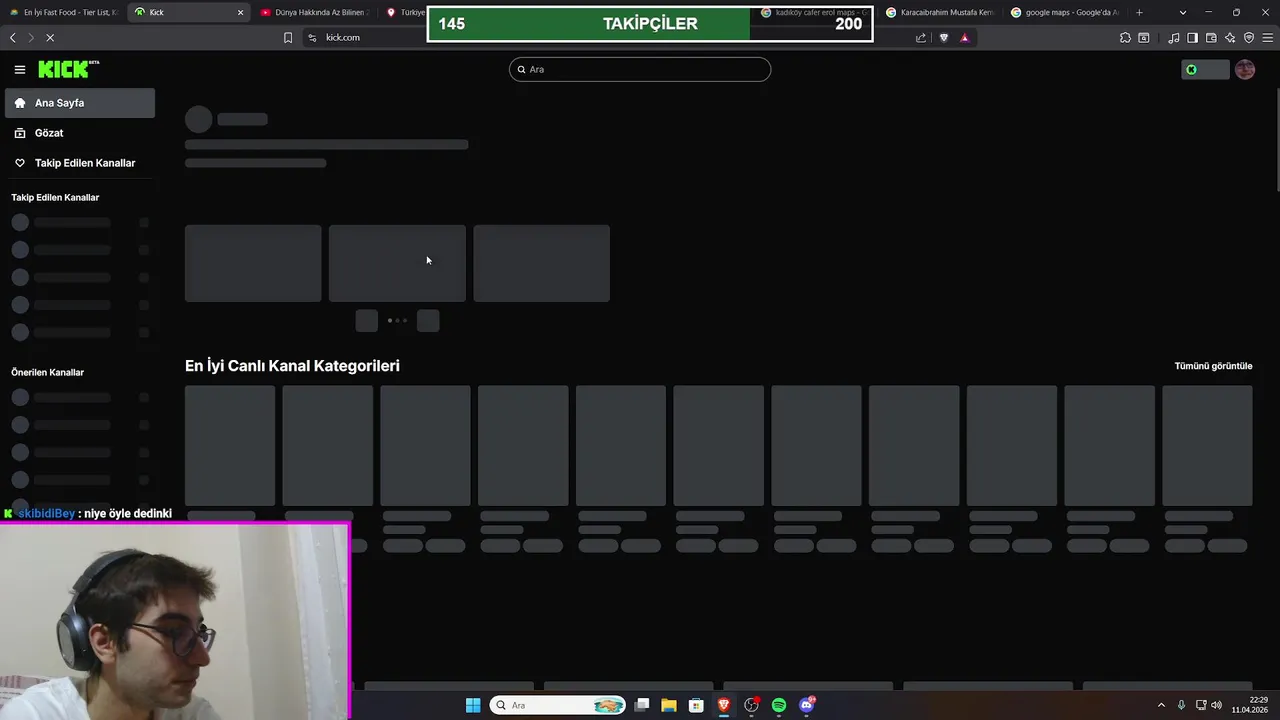Image resolution: width=1280 pixels, height=720 pixels.
Task: Bookmark this page with bookmark icon
Action: [x=288, y=37]
